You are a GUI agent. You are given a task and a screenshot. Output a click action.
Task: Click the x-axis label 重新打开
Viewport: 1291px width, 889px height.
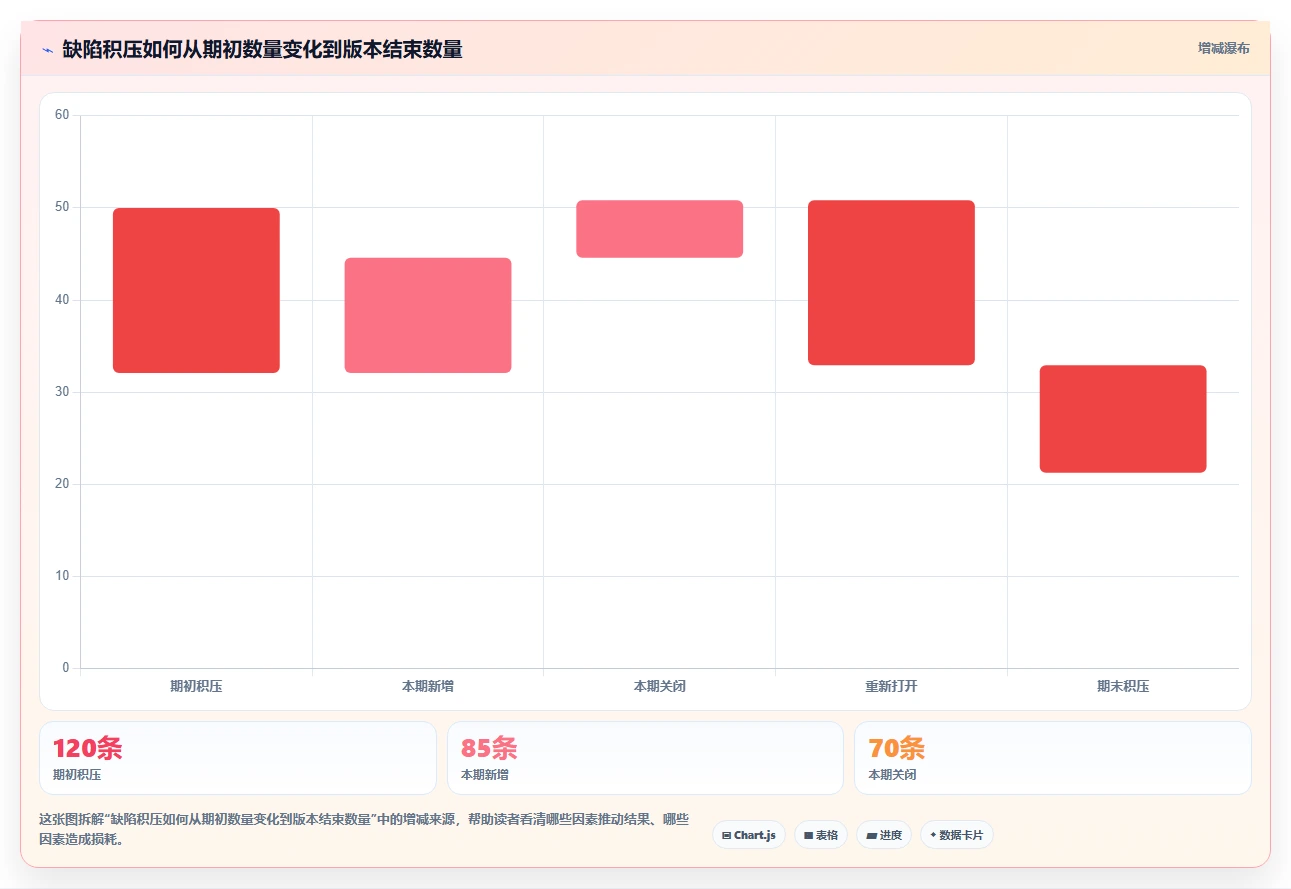click(x=891, y=686)
